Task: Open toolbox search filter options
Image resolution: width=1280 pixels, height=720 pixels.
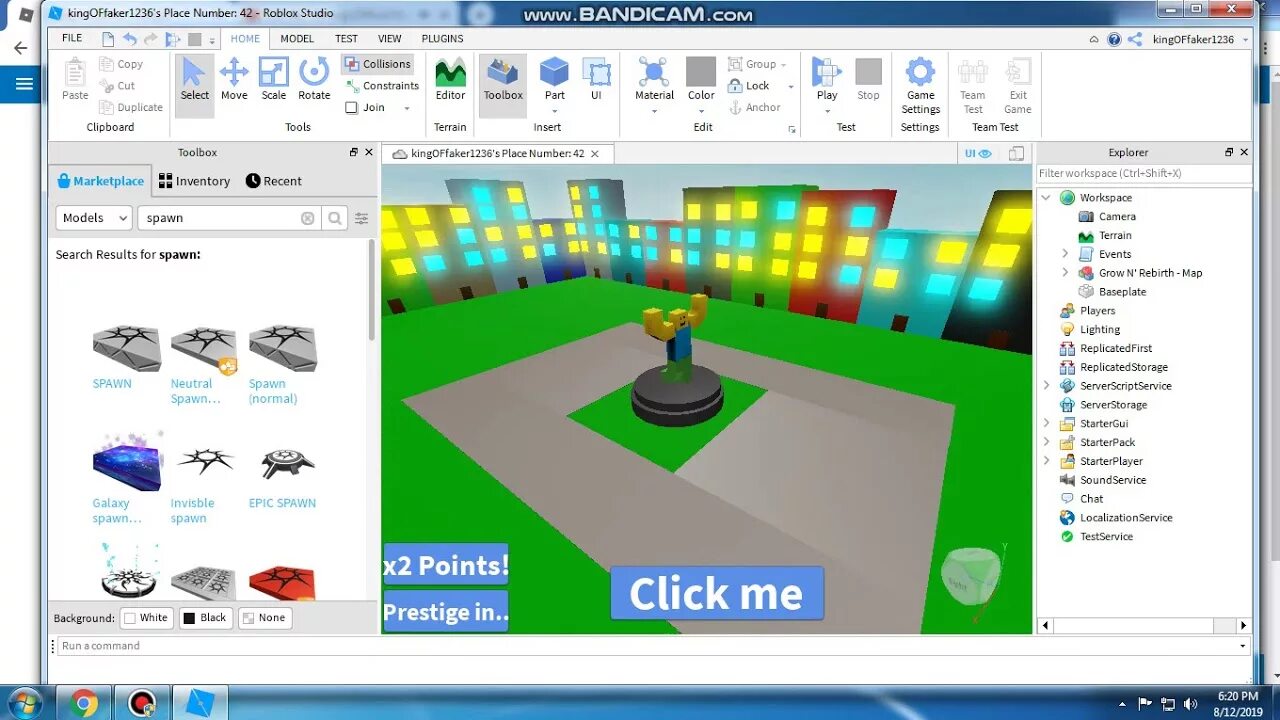Action: [x=361, y=218]
